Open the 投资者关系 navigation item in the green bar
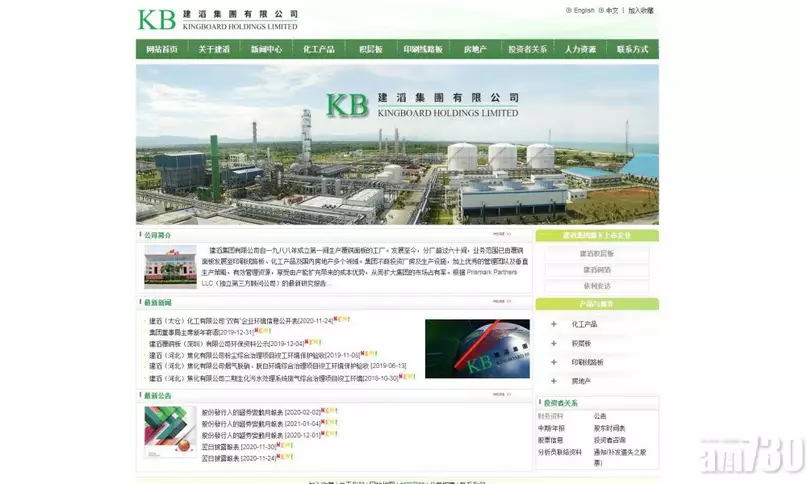 528,49
